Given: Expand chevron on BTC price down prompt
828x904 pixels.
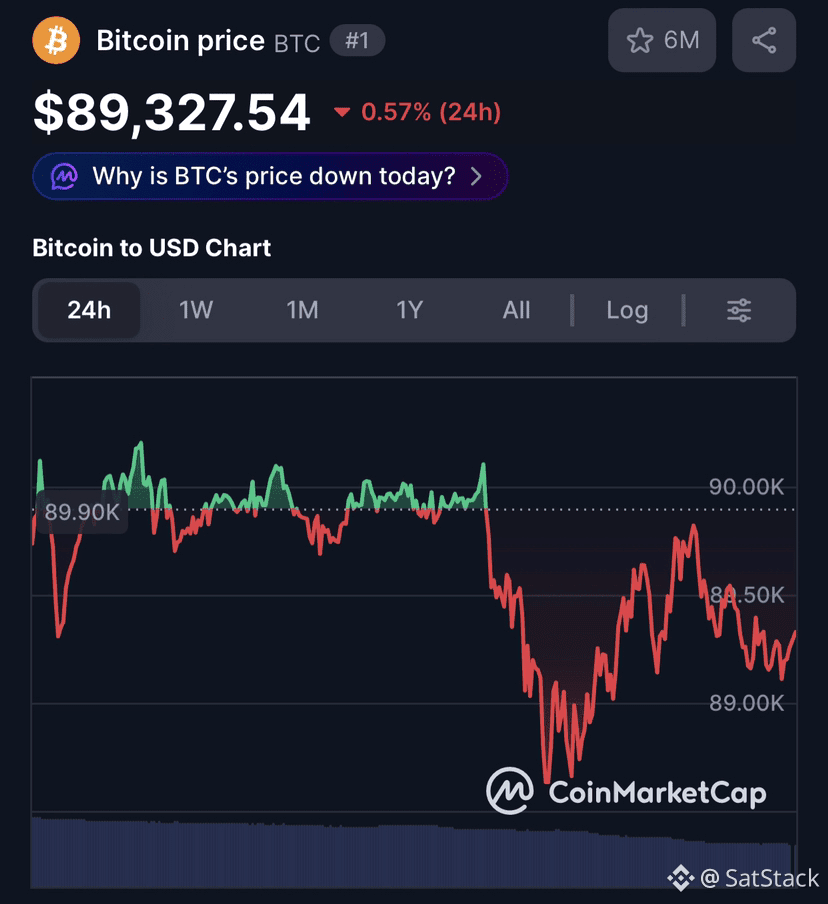Looking at the screenshot, I should 476,176.
